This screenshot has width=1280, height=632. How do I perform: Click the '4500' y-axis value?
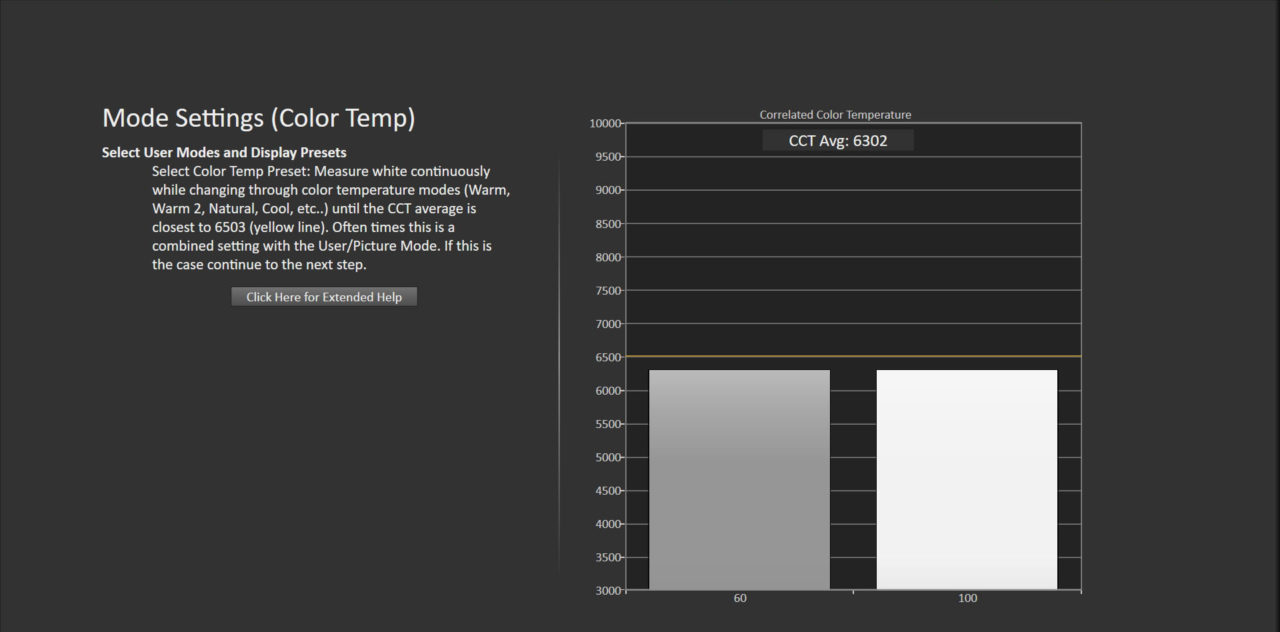click(608, 491)
